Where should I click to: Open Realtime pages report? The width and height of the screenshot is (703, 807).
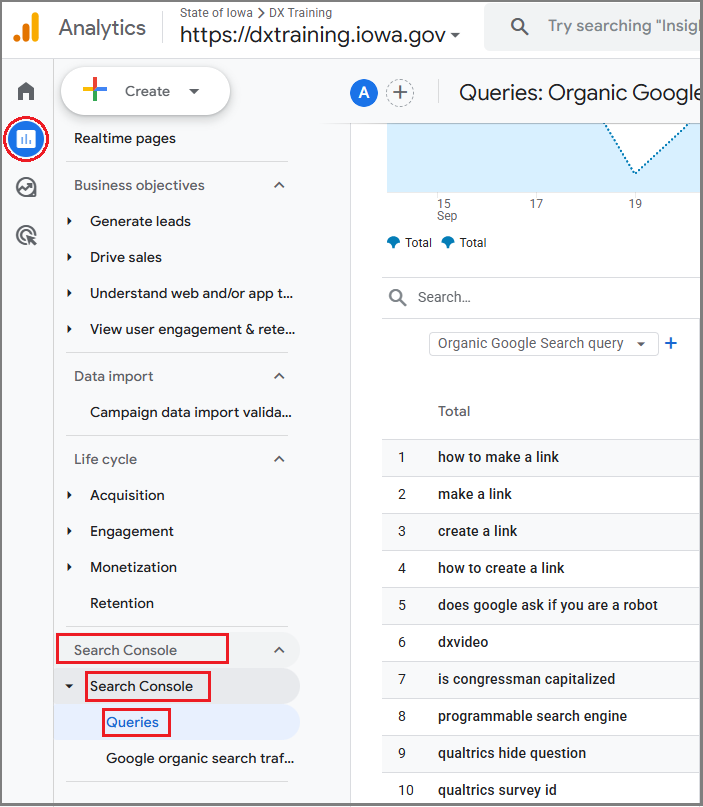click(x=125, y=138)
